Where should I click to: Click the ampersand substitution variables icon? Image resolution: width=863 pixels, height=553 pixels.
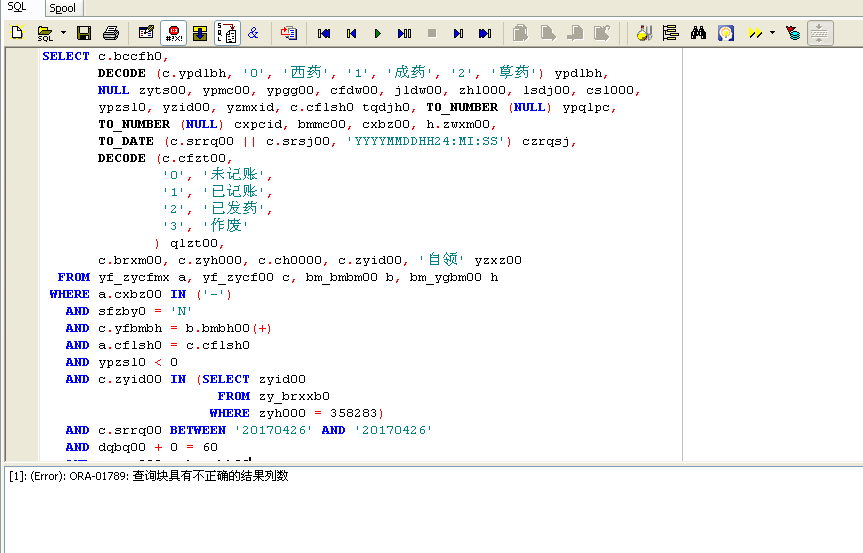(253, 33)
